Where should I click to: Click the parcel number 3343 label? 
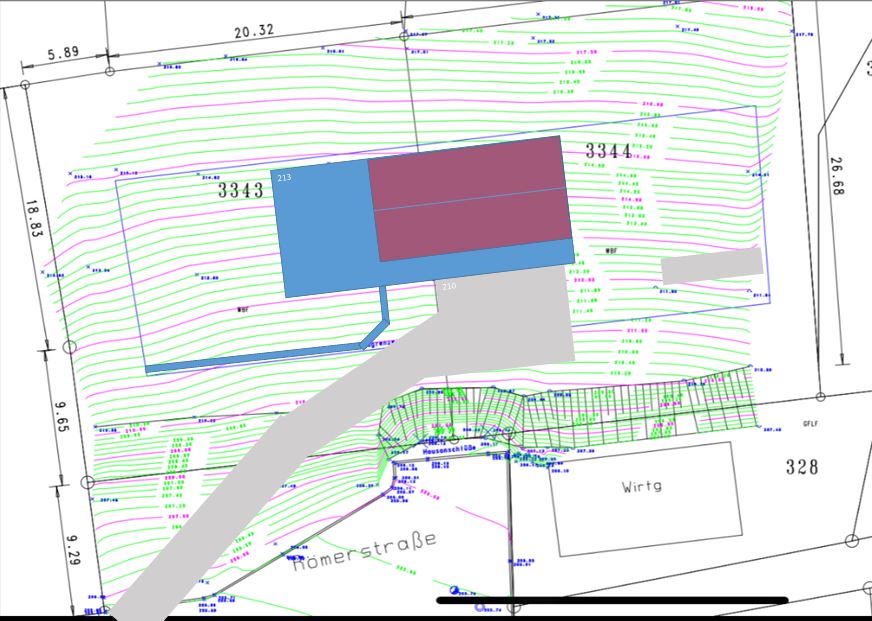pyautogui.click(x=240, y=190)
